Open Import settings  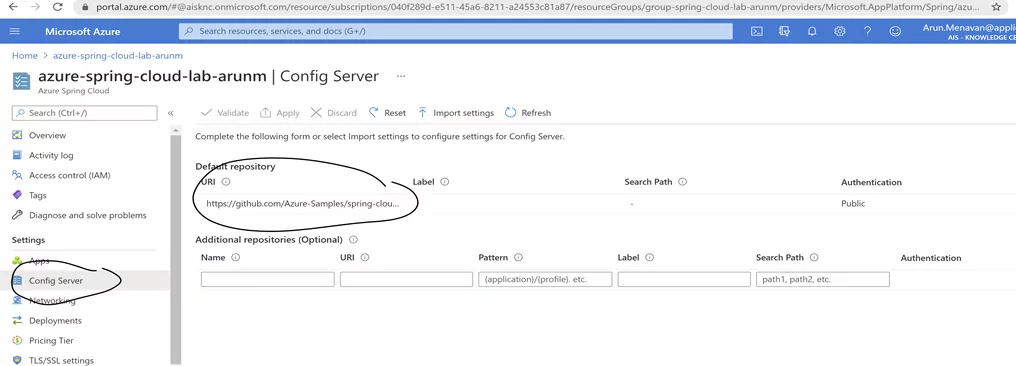click(456, 113)
